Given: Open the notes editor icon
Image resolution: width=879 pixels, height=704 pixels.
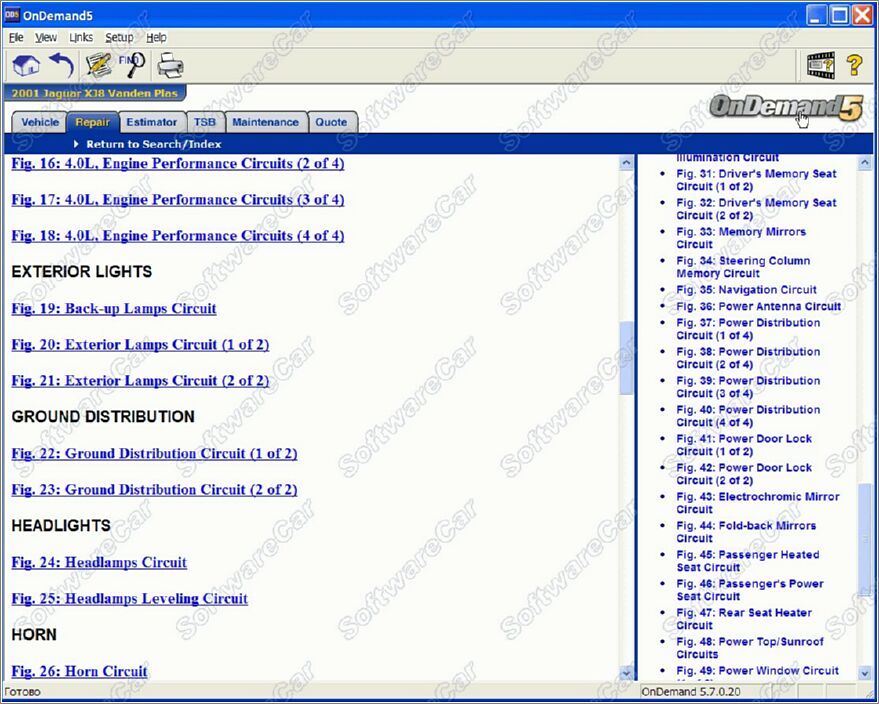Looking at the screenshot, I should tap(98, 66).
